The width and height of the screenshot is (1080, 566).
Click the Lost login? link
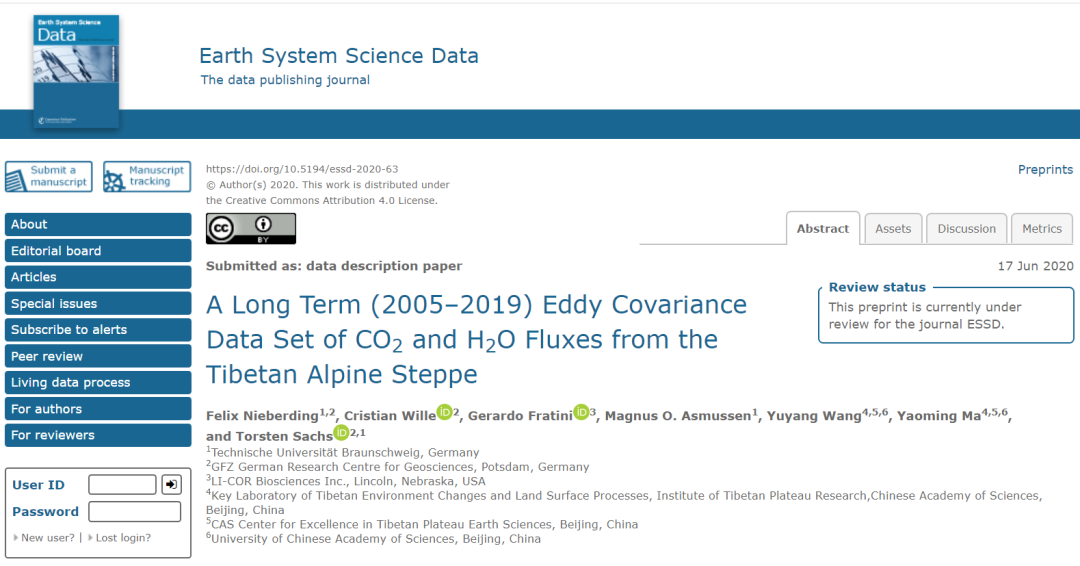[x=123, y=538]
